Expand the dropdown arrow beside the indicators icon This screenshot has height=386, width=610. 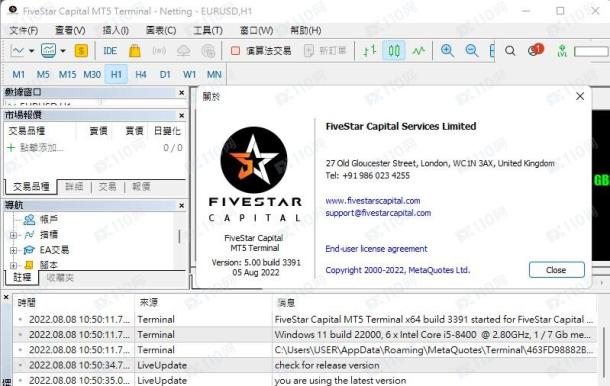point(63,51)
